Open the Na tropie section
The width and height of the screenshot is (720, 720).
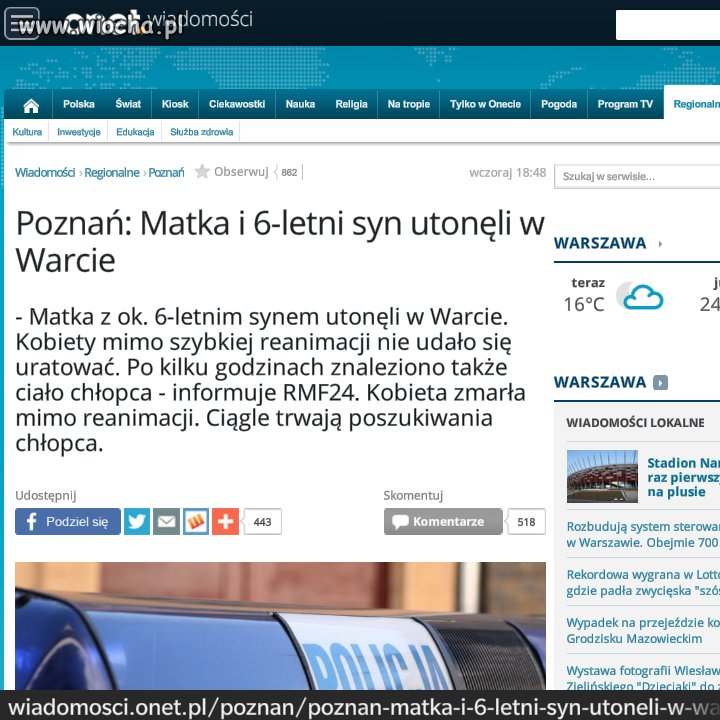[409, 104]
